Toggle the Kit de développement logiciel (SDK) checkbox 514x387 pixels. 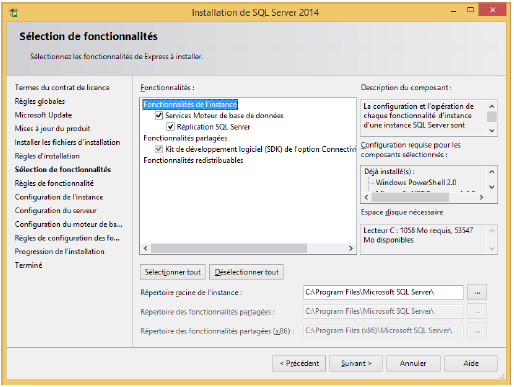tap(159, 149)
